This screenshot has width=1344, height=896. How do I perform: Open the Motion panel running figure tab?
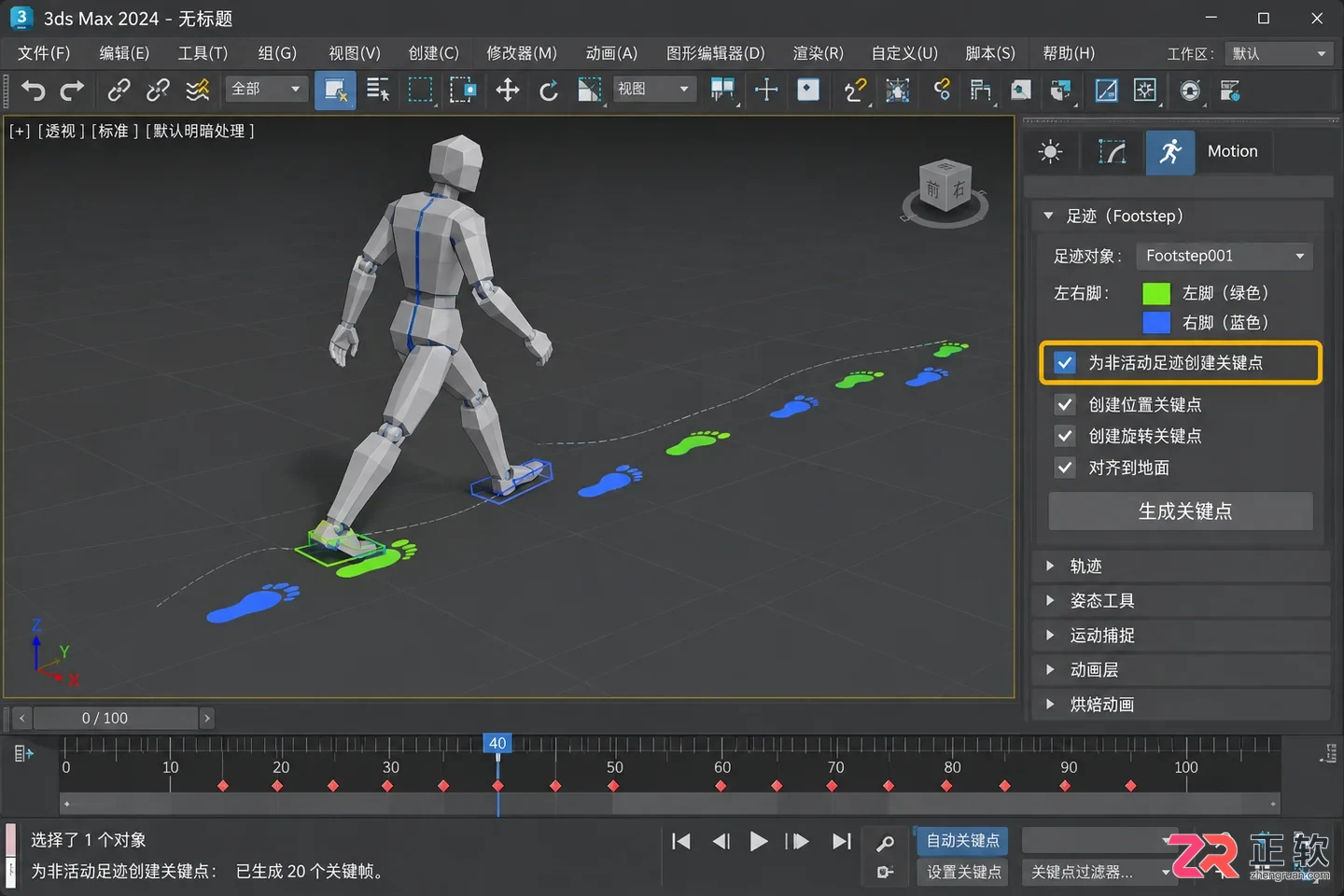point(1170,151)
